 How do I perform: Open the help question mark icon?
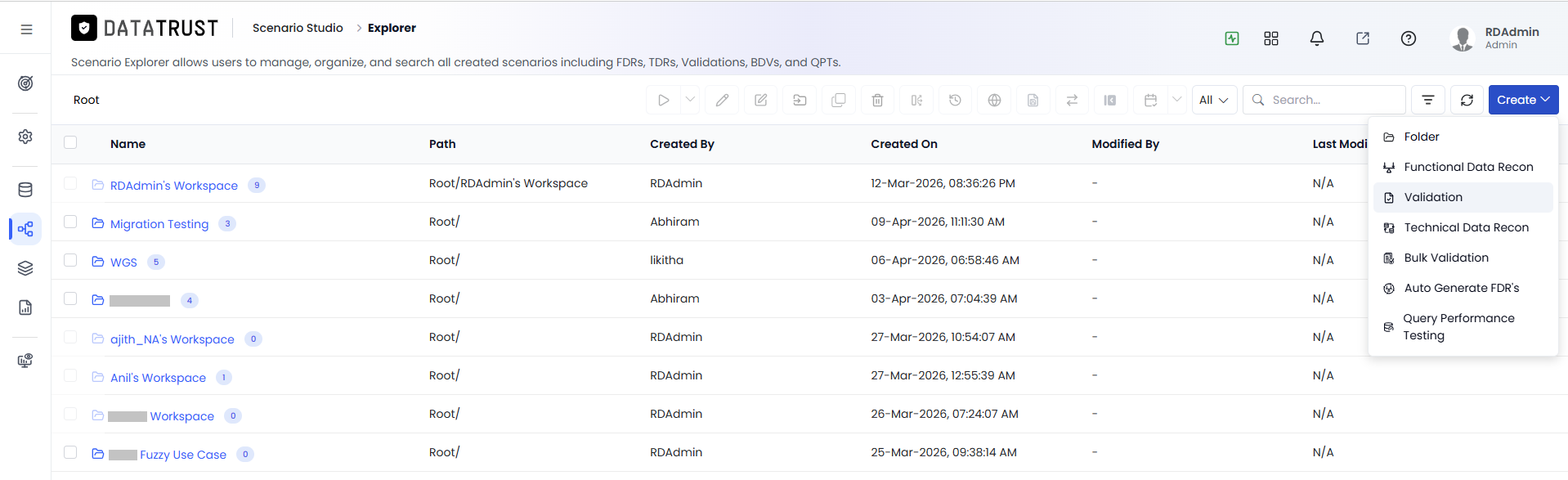(x=1408, y=38)
